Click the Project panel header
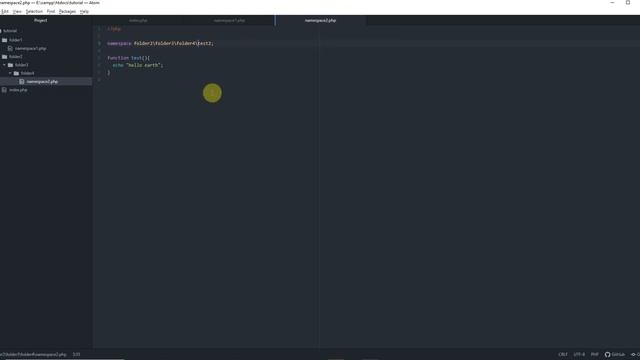Image resolution: width=640 pixels, height=360 pixels. pos(40,20)
